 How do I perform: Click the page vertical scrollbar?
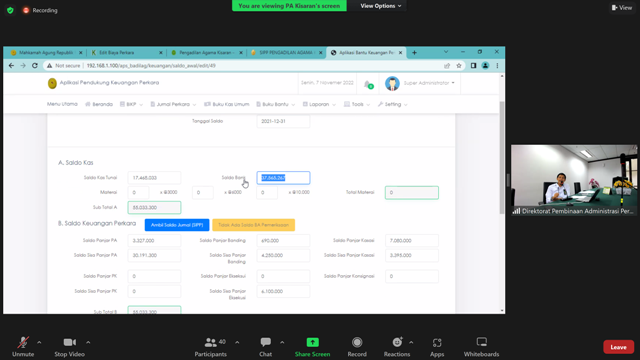point(502,157)
